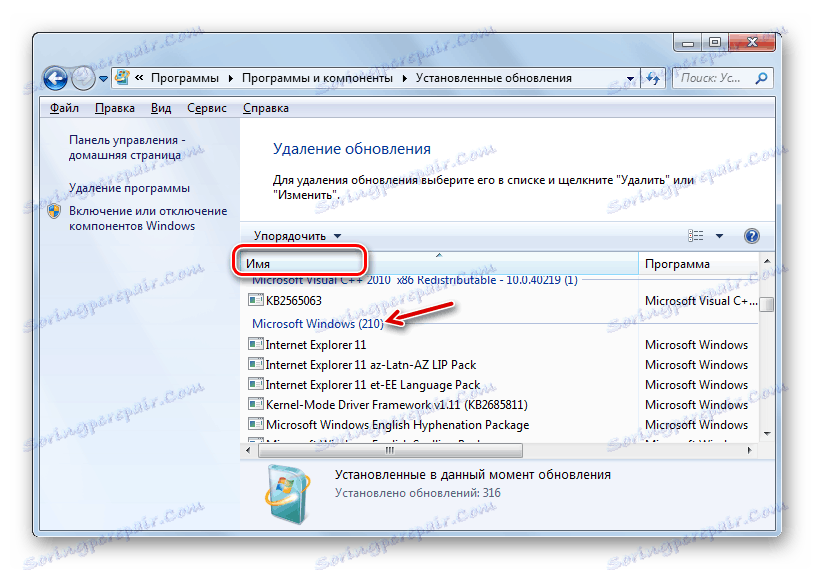
Task: Click the refresh button in address bar
Action: pos(653,78)
